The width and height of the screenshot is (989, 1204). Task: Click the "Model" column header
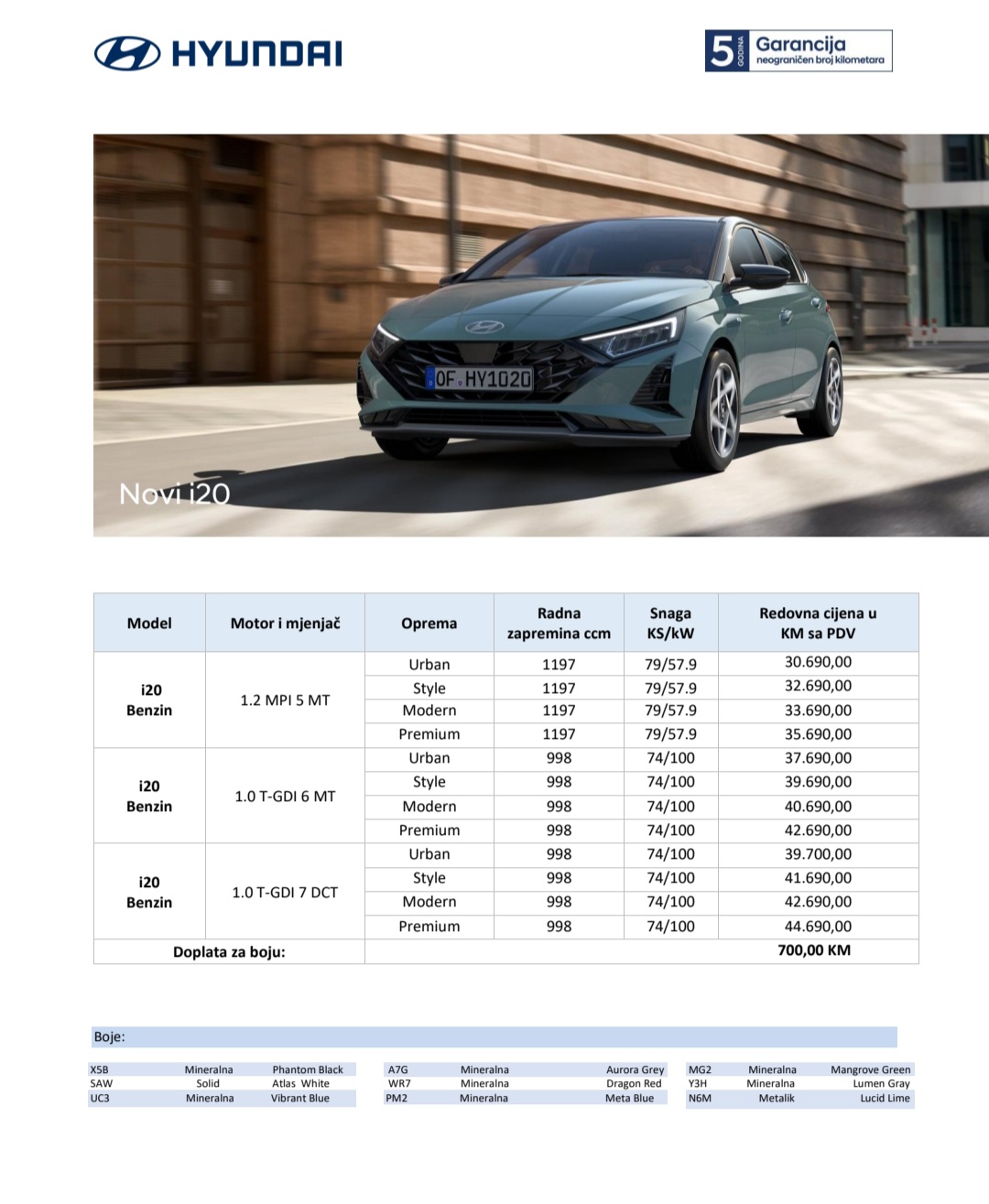(149, 623)
